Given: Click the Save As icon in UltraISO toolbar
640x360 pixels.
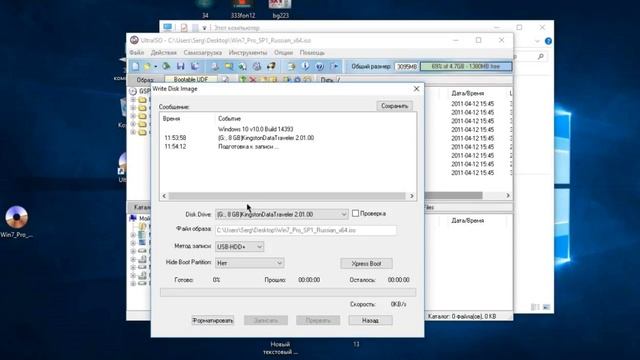Looking at the screenshot, I should coord(195,66).
